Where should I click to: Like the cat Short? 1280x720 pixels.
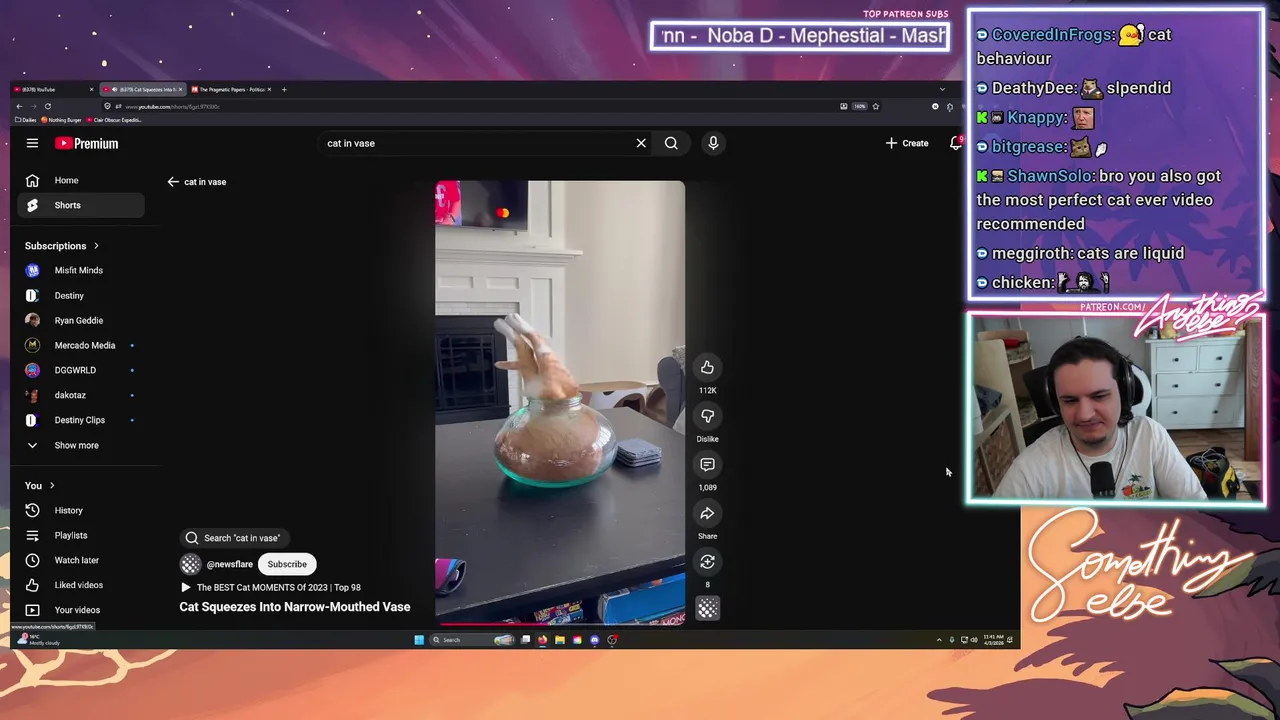(x=707, y=367)
